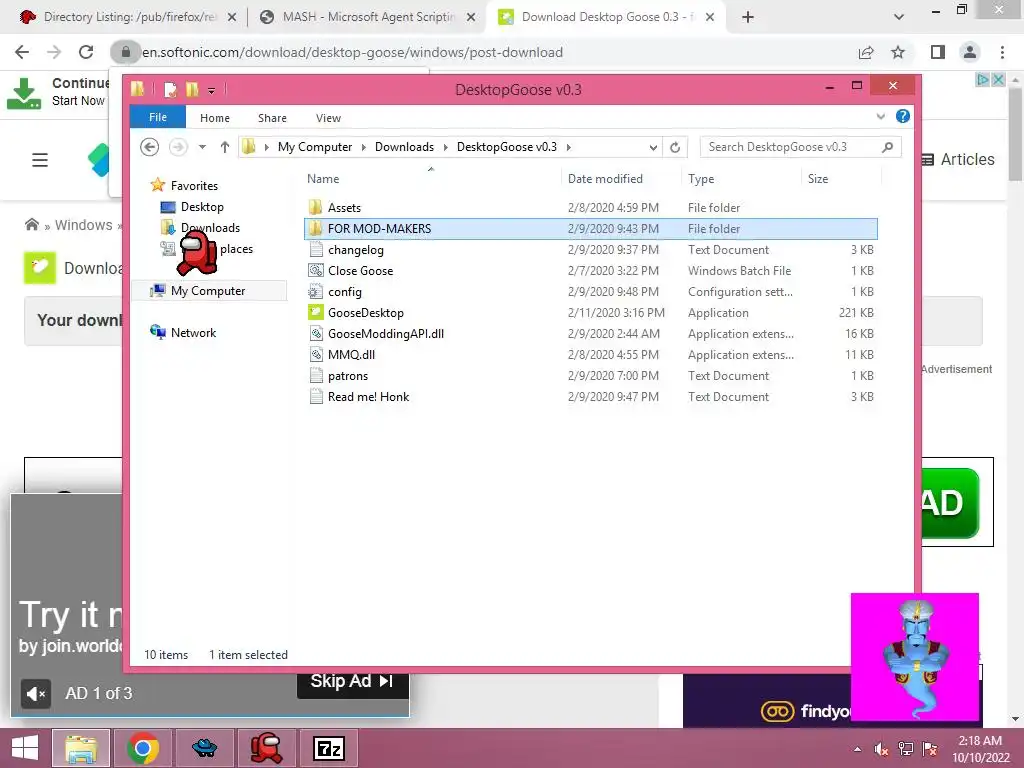Viewport: 1024px width, 768px height.
Task: Open the GooseDesktop application file
Action: [366, 313]
